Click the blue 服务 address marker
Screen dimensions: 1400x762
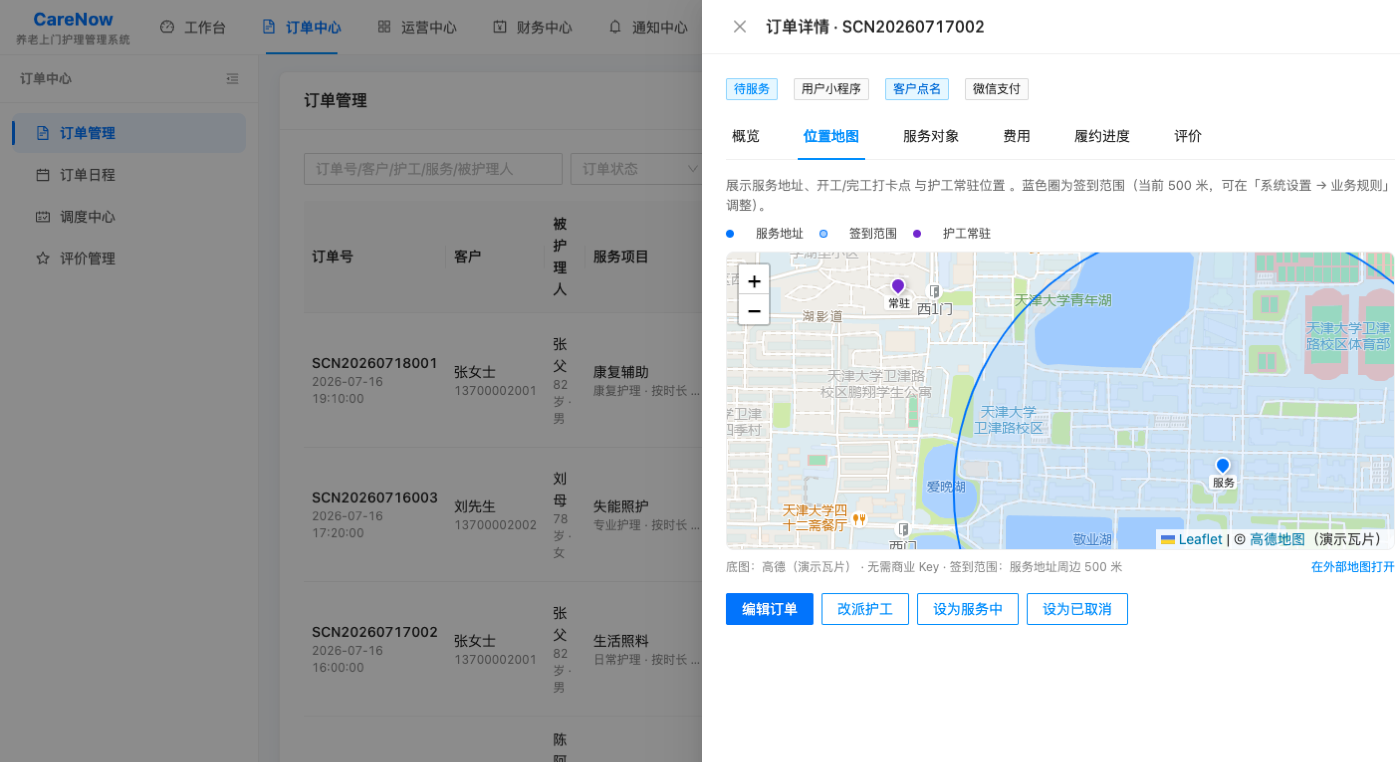(x=1222, y=466)
